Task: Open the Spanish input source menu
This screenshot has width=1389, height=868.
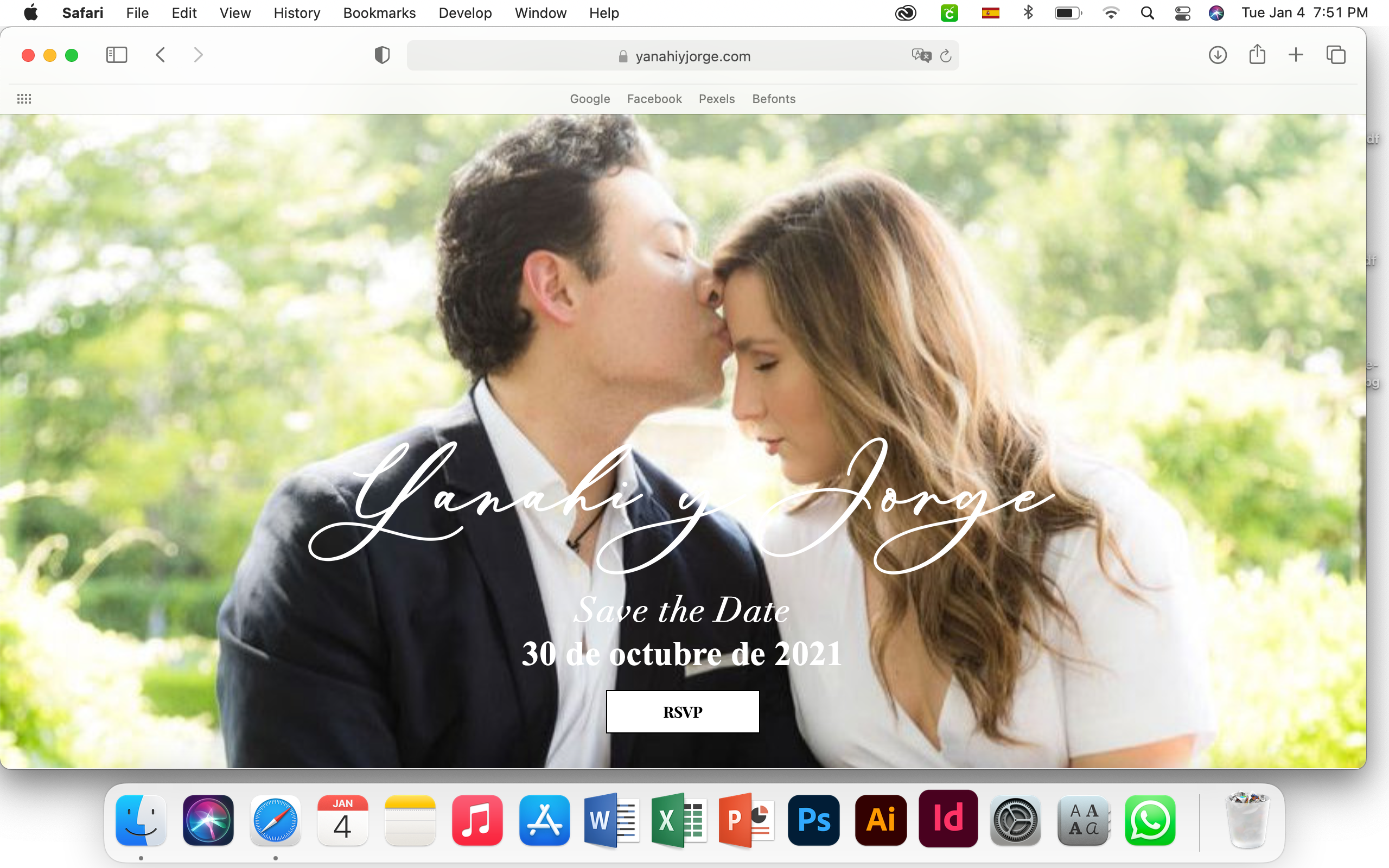Action: point(990,12)
